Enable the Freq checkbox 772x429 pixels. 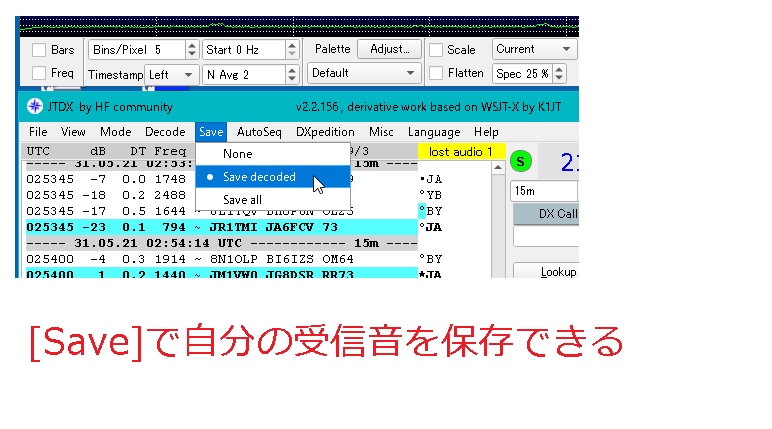click(38, 73)
